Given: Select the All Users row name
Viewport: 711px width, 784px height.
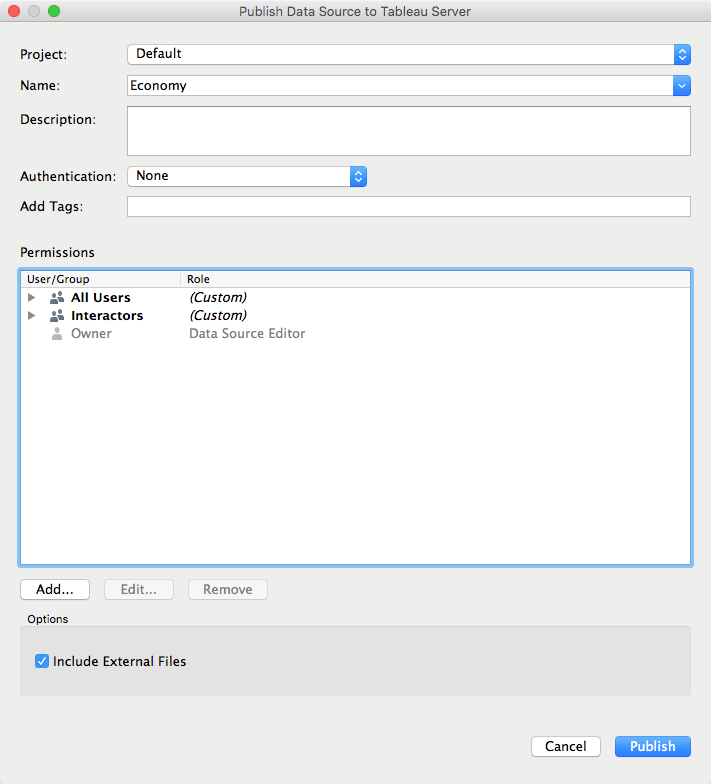Looking at the screenshot, I should click(x=100, y=298).
